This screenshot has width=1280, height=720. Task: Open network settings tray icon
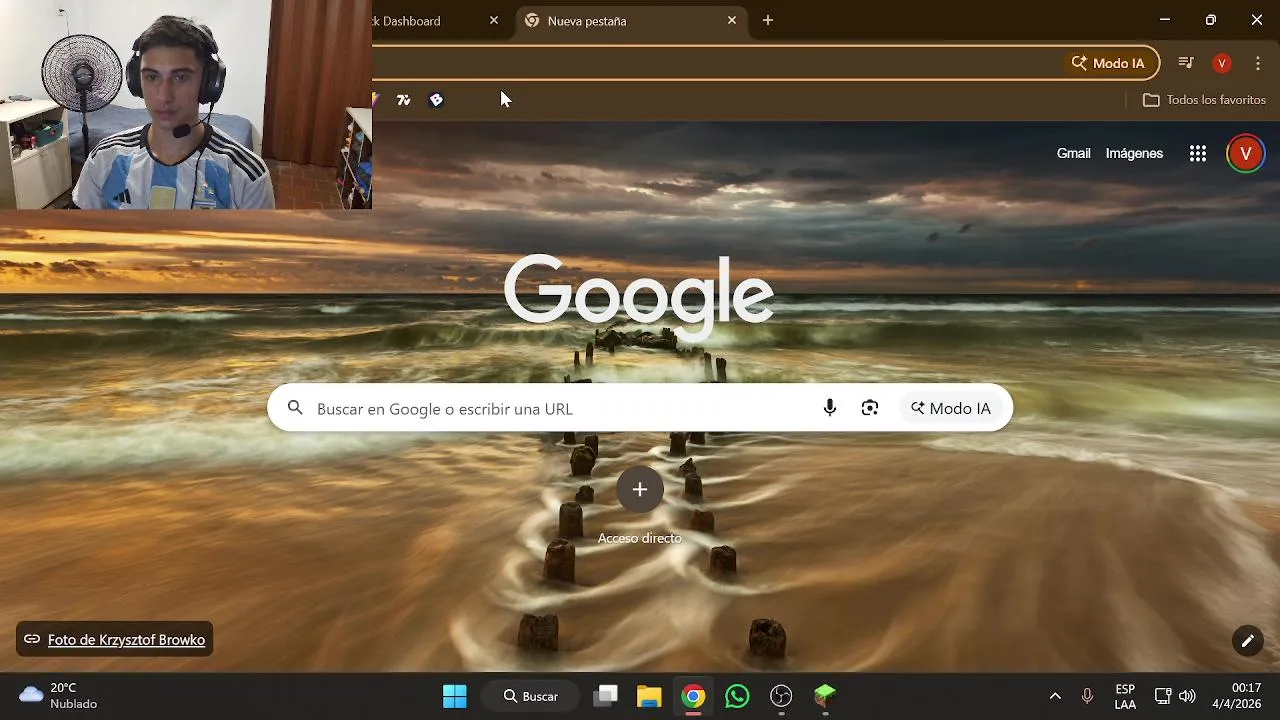pyautogui.click(x=1163, y=696)
